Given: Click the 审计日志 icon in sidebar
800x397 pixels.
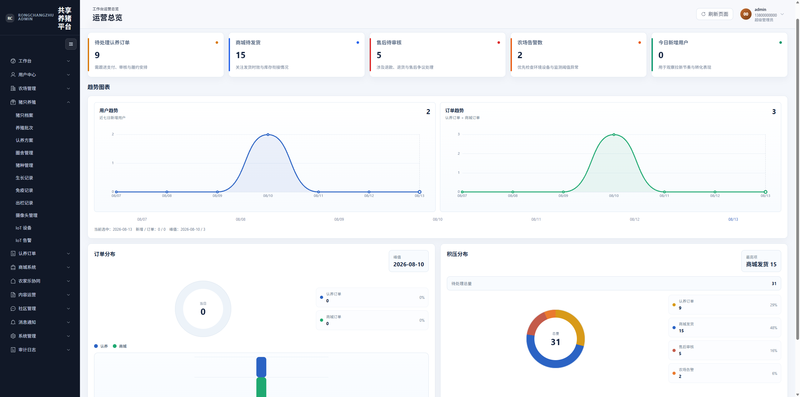Looking at the screenshot, I should (13, 350).
